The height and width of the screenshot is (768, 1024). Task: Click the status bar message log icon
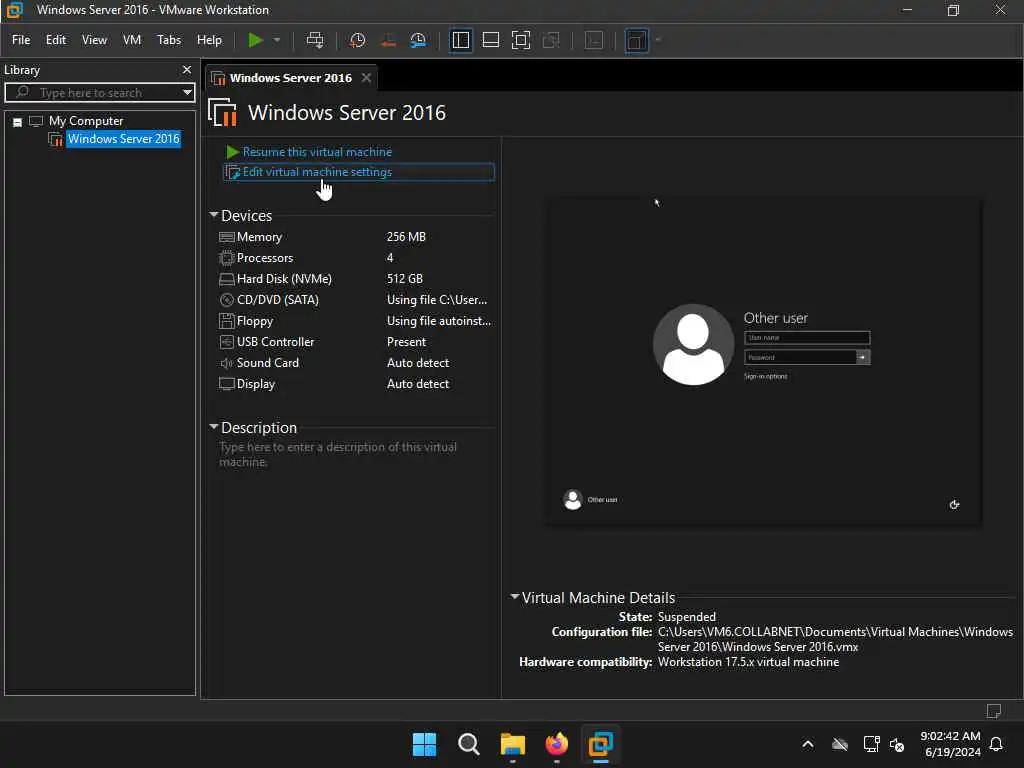[x=993, y=711]
